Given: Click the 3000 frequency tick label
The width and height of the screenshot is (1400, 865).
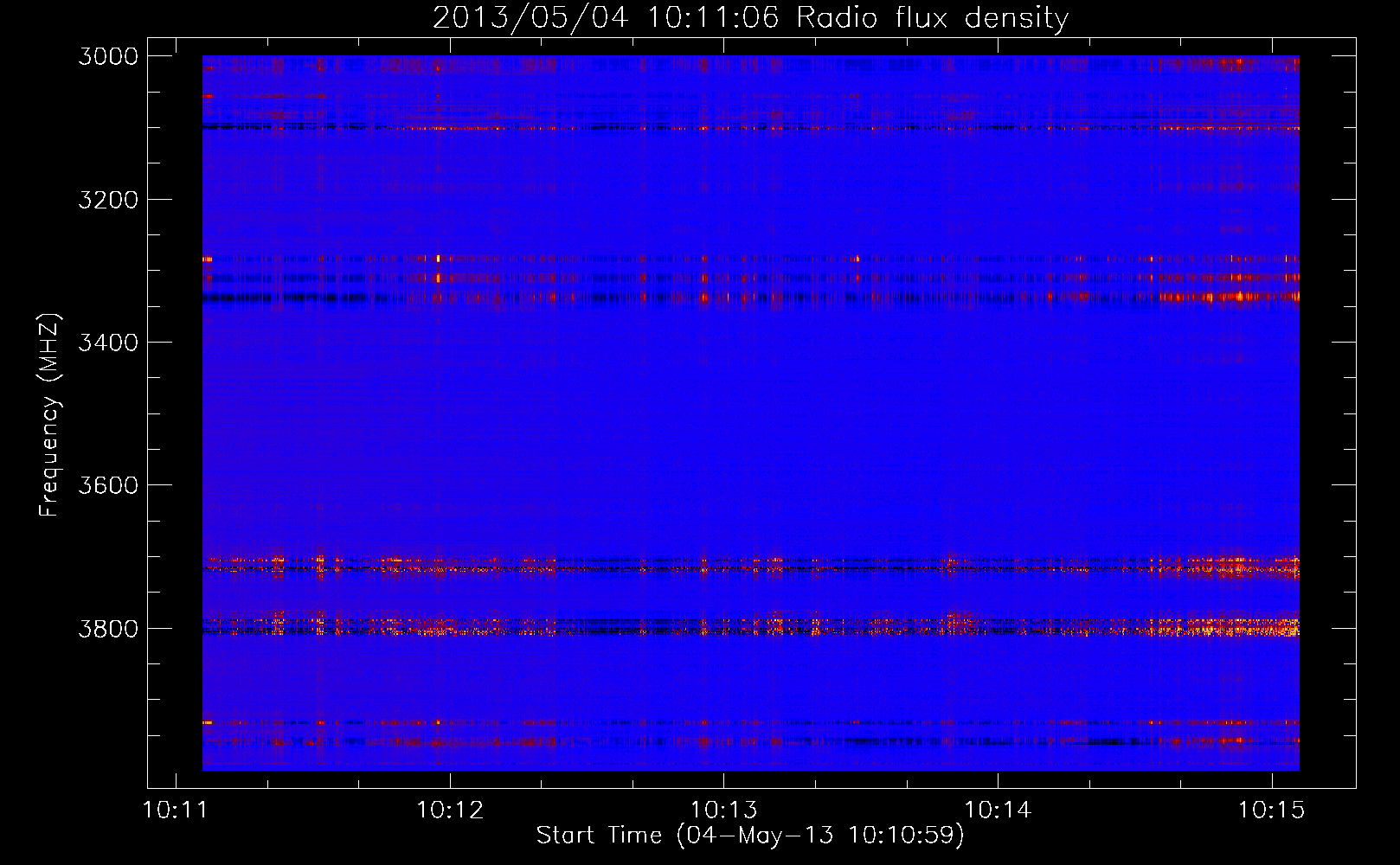Looking at the screenshot, I should pyautogui.click(x=108, y=56).
